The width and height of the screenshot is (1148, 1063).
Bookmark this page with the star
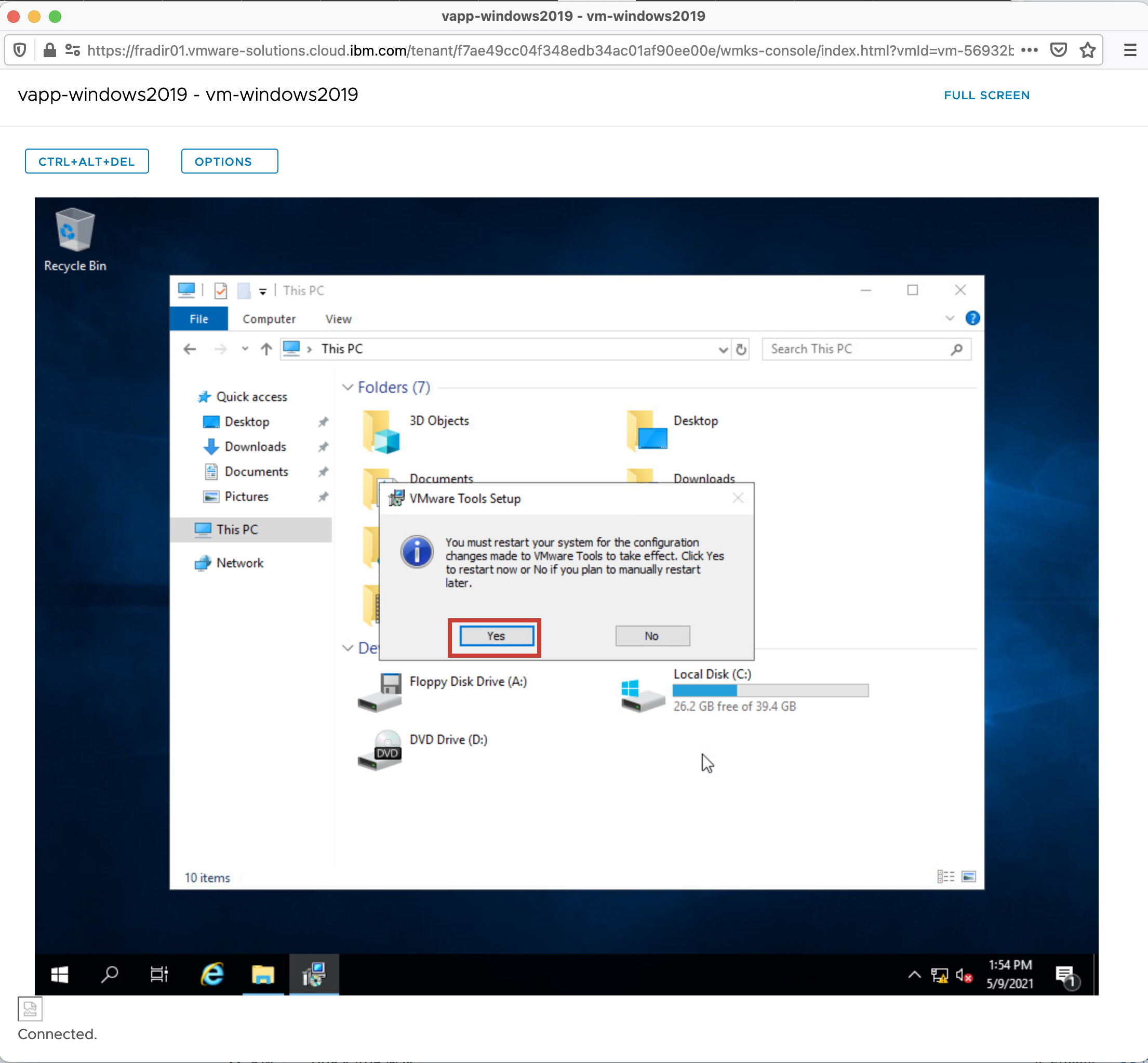(x=1087, y=50)
